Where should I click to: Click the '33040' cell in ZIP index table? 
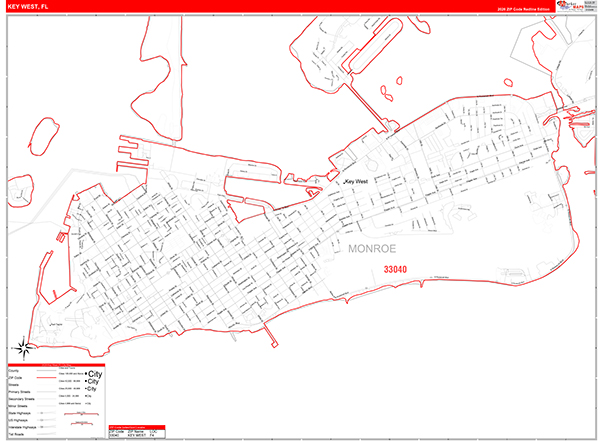pos(114,435)
